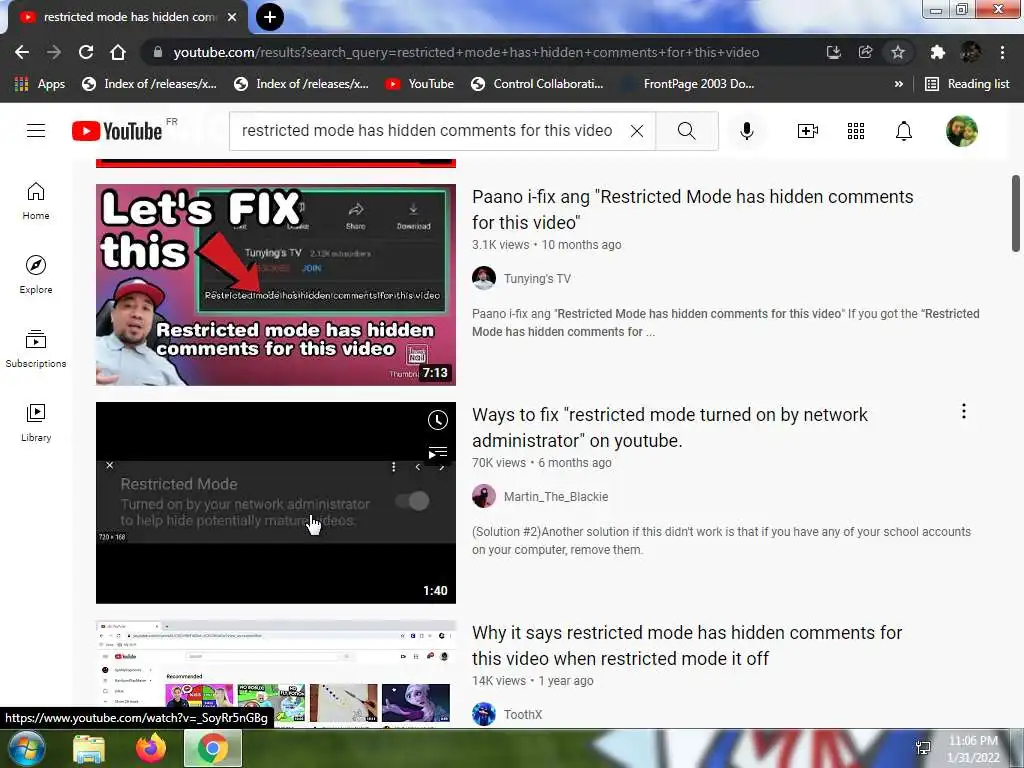Open the YouTube hamburger guide menu

pos(36,131)
